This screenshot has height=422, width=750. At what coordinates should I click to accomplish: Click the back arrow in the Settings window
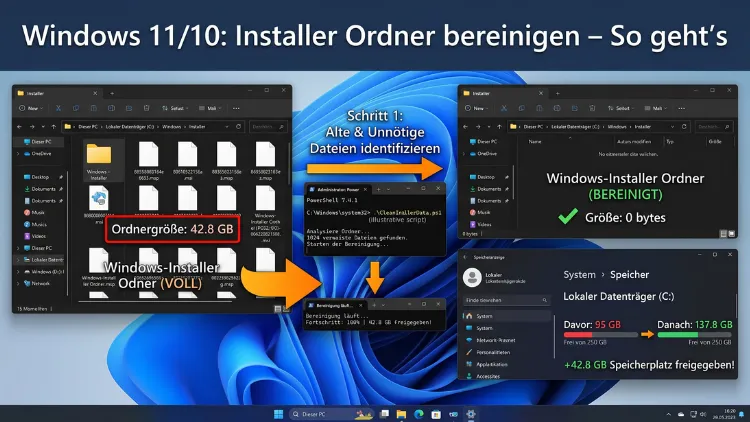point(465,257)
